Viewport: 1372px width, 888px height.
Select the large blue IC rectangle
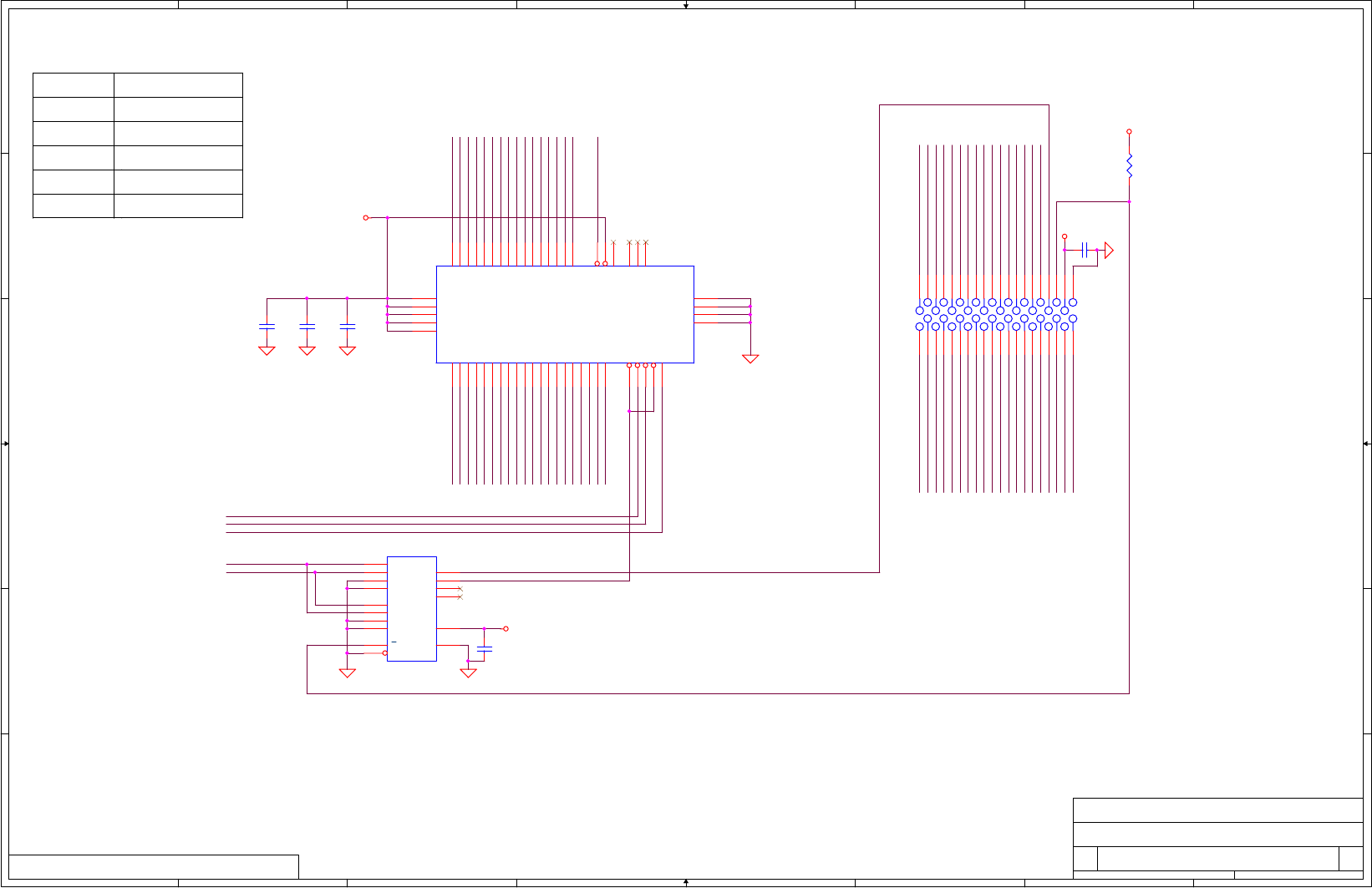565,315
